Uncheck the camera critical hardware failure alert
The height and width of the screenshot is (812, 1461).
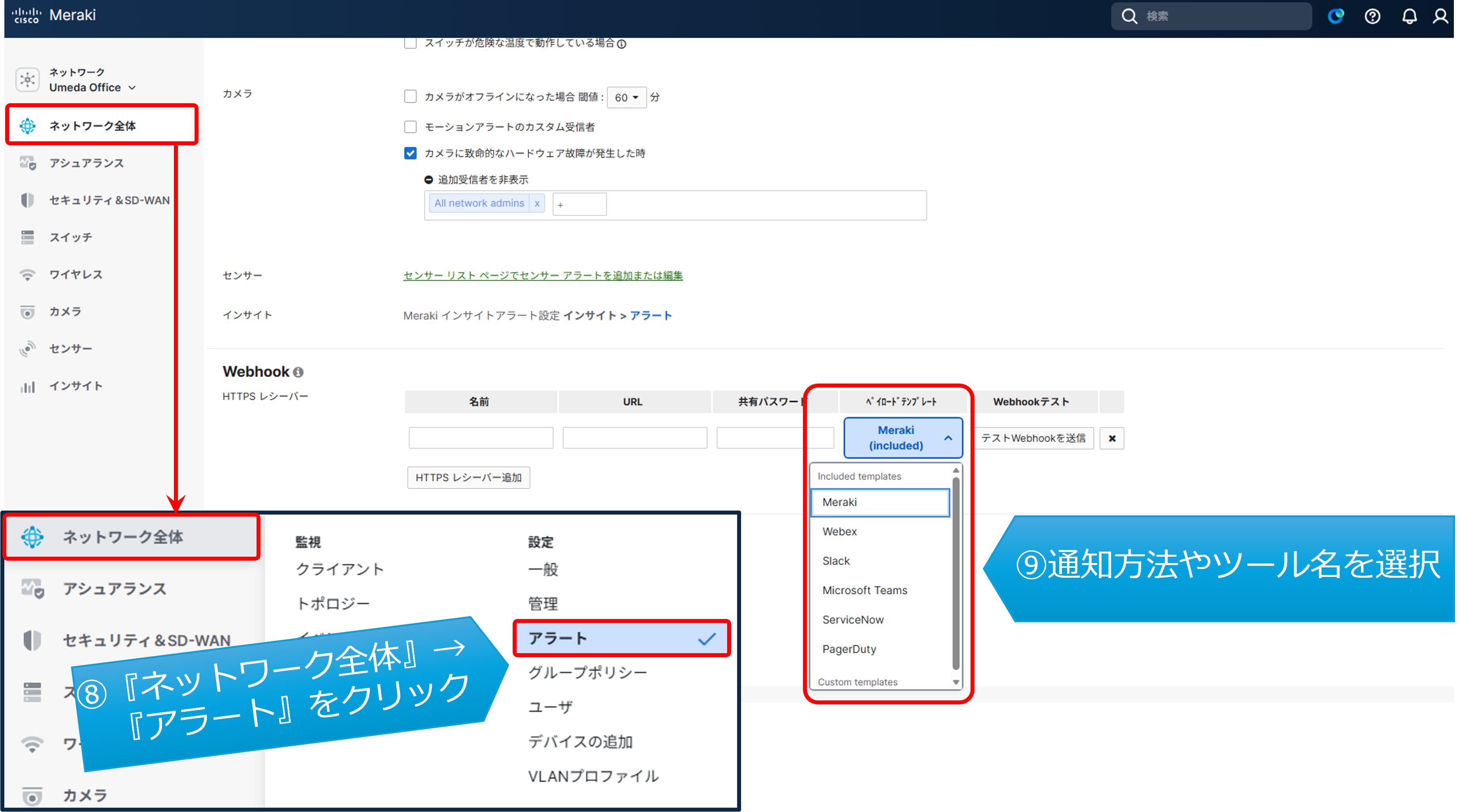coord(410,153)
